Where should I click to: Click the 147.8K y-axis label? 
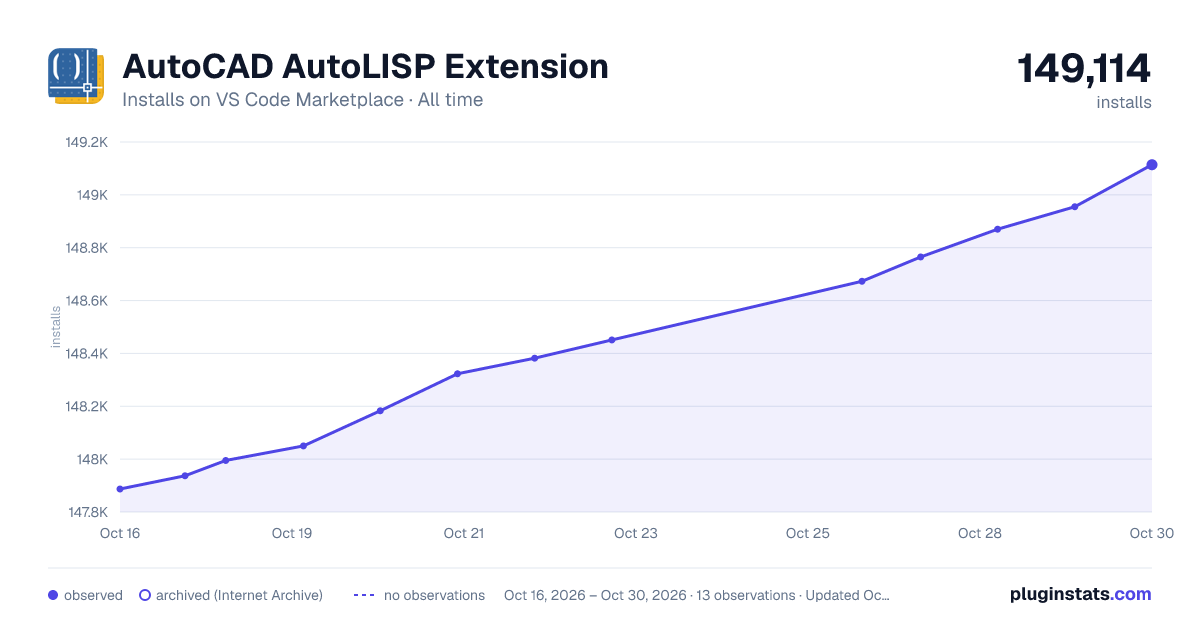click(x=86, y=512)
